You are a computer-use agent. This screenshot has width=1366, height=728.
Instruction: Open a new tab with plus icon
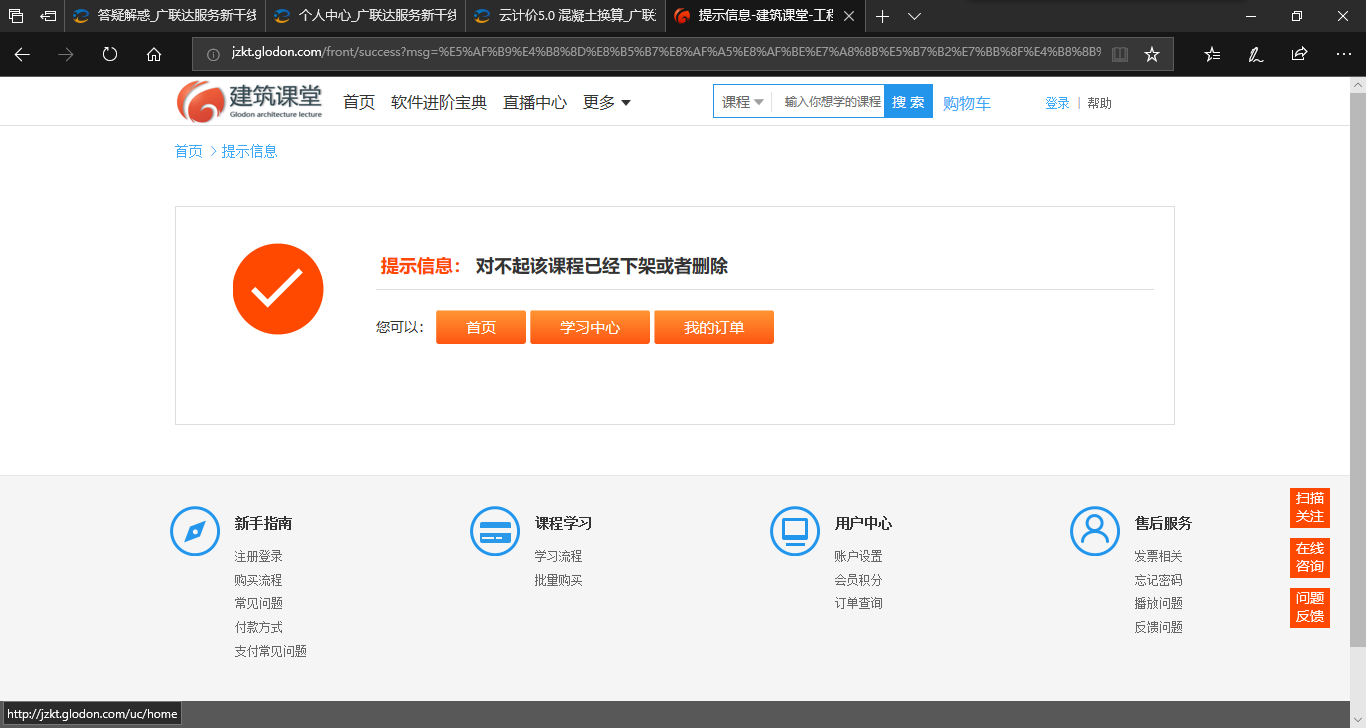pyautogui.click(x=882, y=16)
